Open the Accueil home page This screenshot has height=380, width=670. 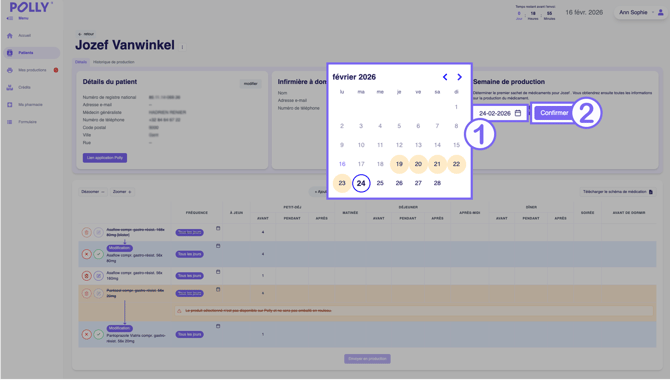coord(24,35)
